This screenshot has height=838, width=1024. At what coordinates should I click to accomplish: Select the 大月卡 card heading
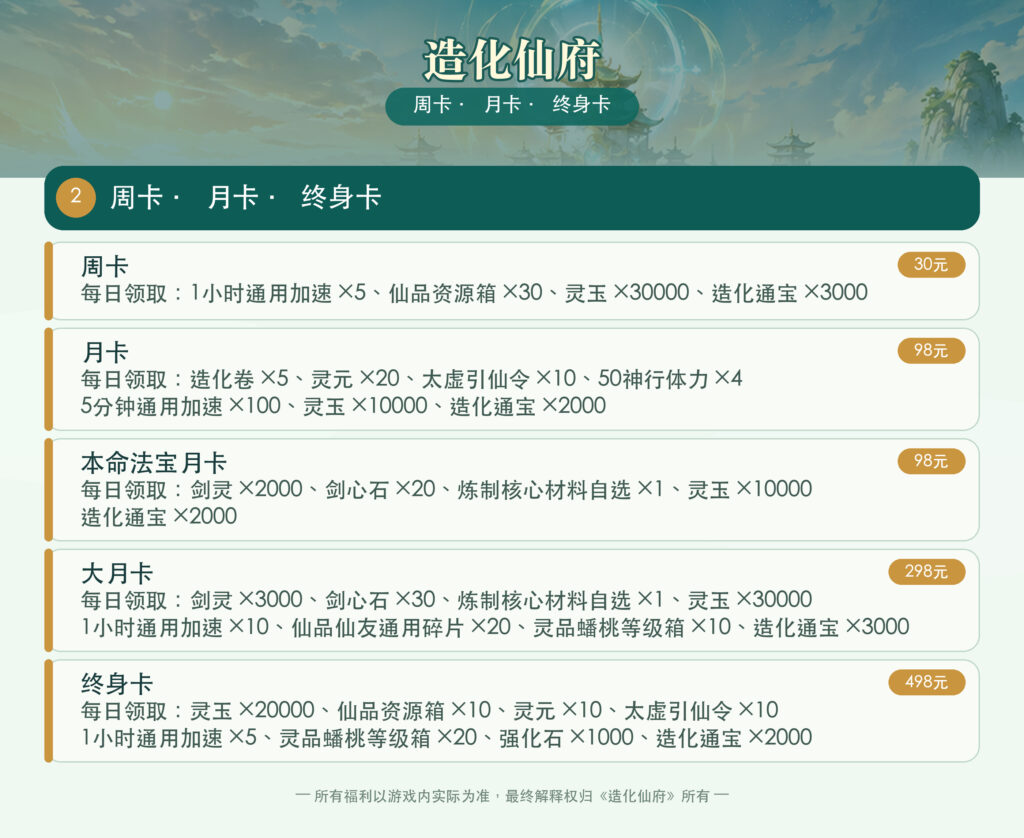pos(117,573)
